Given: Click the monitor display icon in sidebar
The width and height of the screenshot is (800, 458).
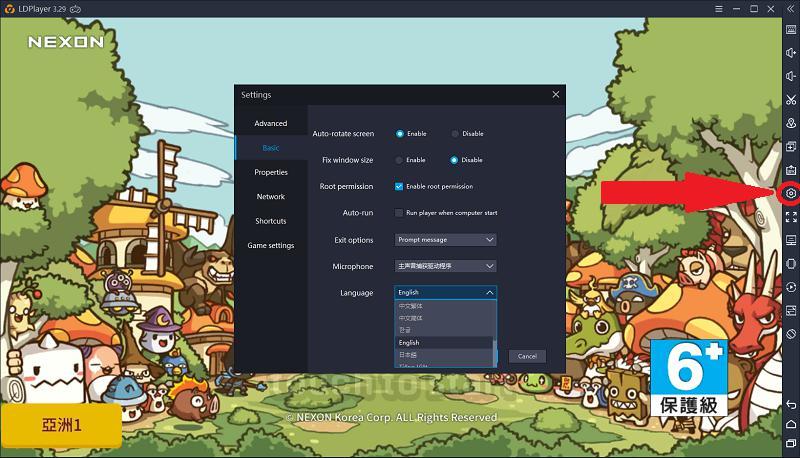Looking at the screenshot, I should [x=791, y=240].
